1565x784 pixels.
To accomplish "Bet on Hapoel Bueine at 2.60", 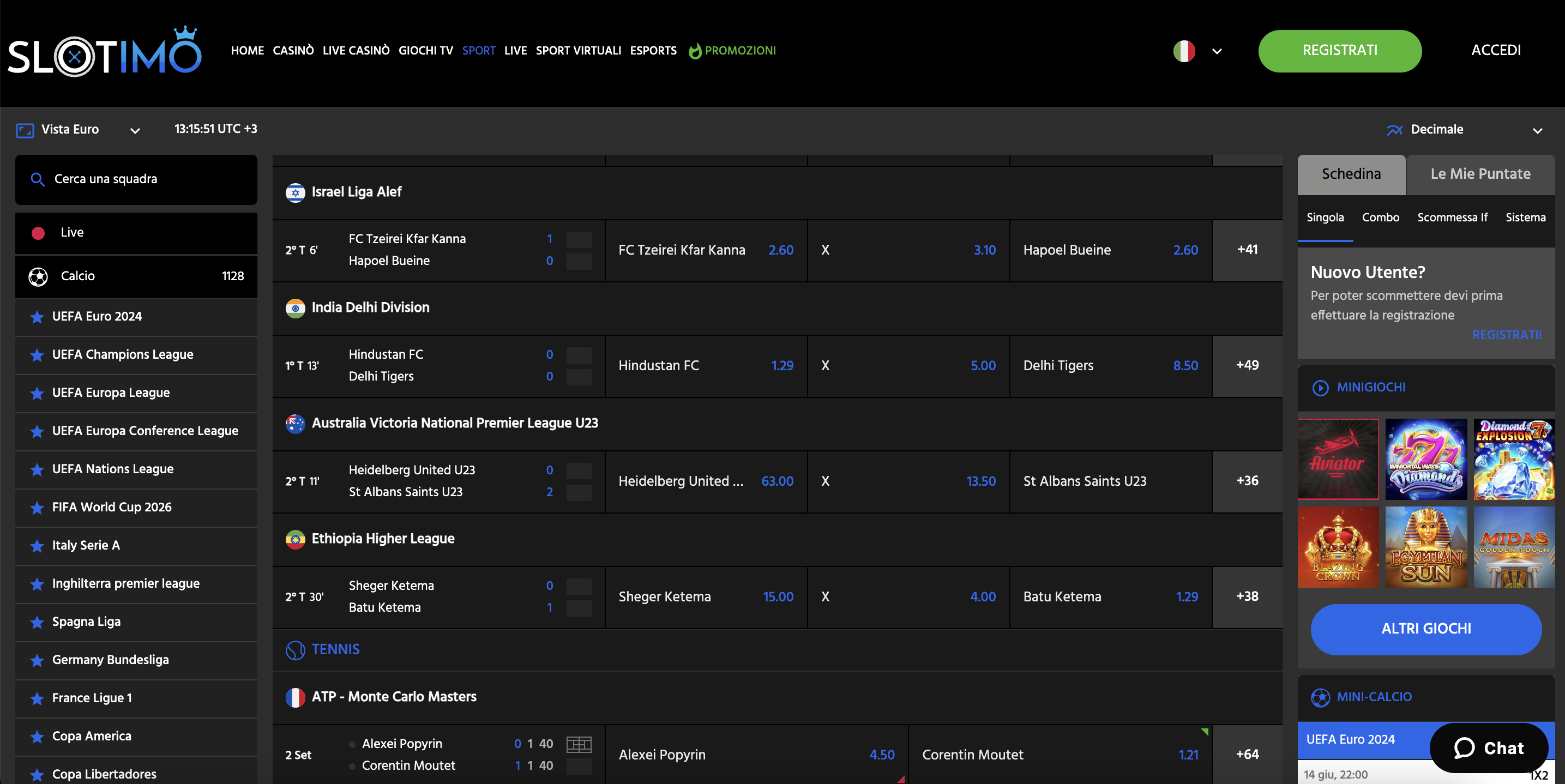I will [1111, 250].
